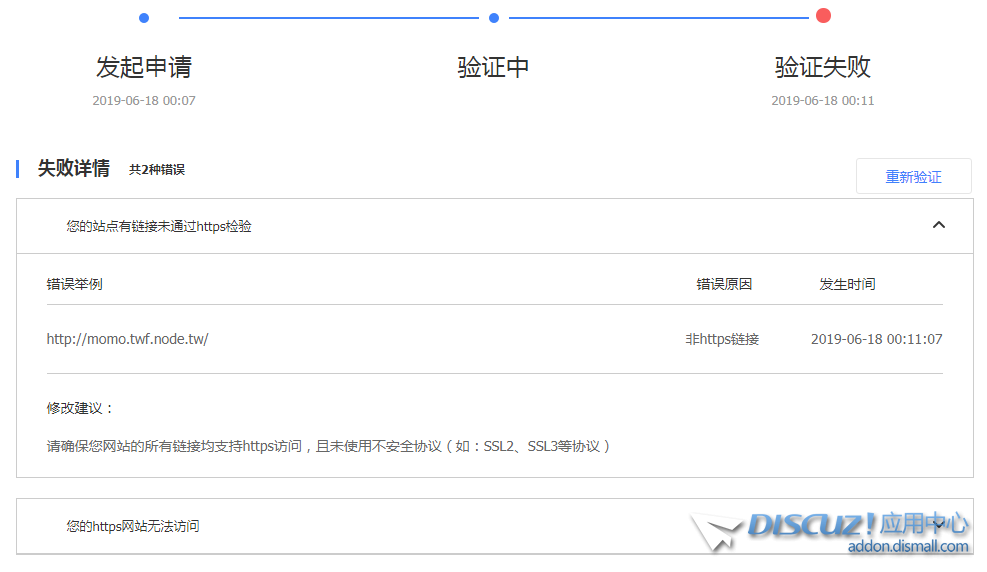The height and width of the screenshot is (572, 987).
Task: Click the blue 发起申请 step dot
Action: (x=144, y=18)
